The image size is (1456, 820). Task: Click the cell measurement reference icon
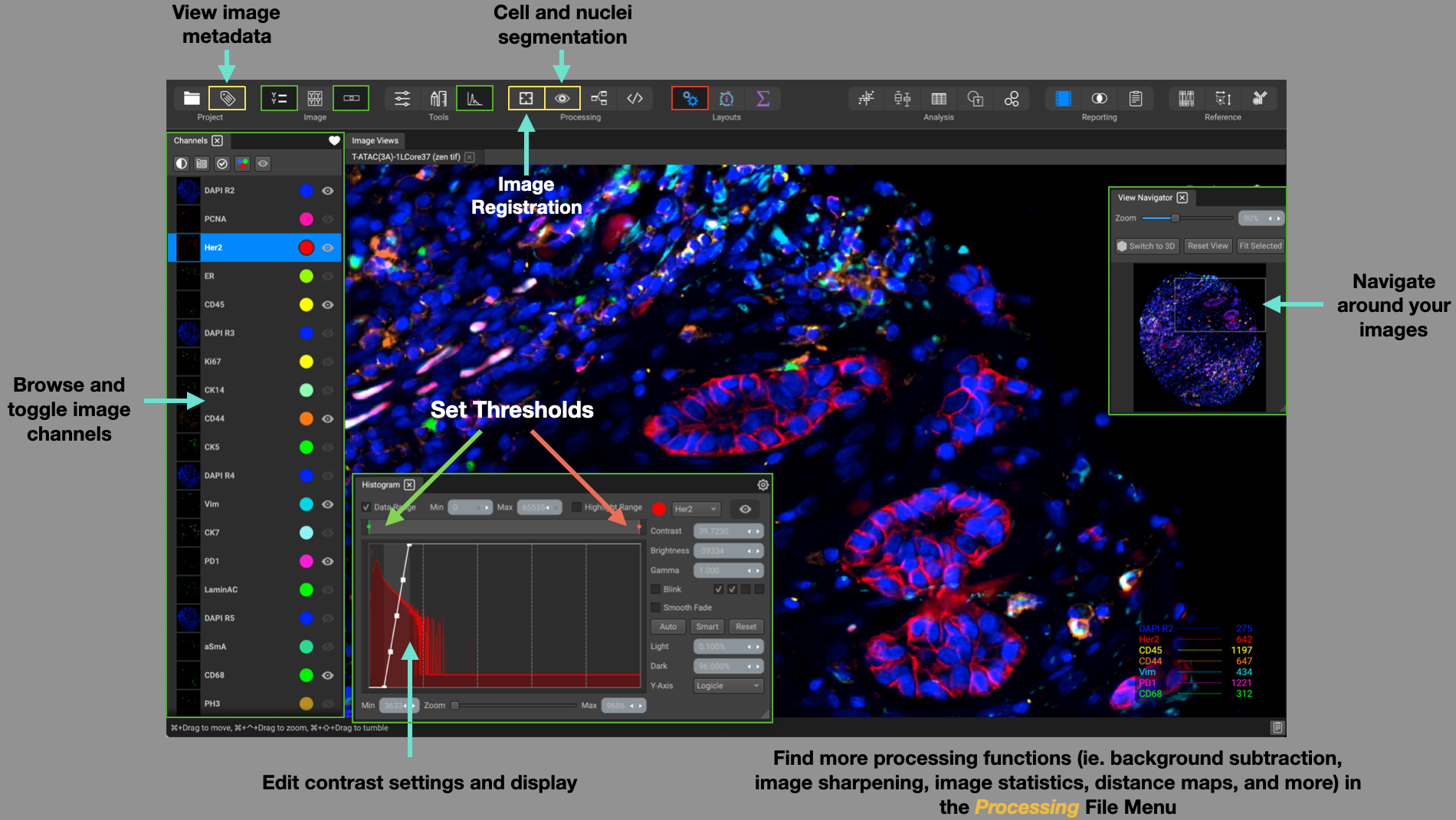pyautogui.click(x=1223, y=98)
